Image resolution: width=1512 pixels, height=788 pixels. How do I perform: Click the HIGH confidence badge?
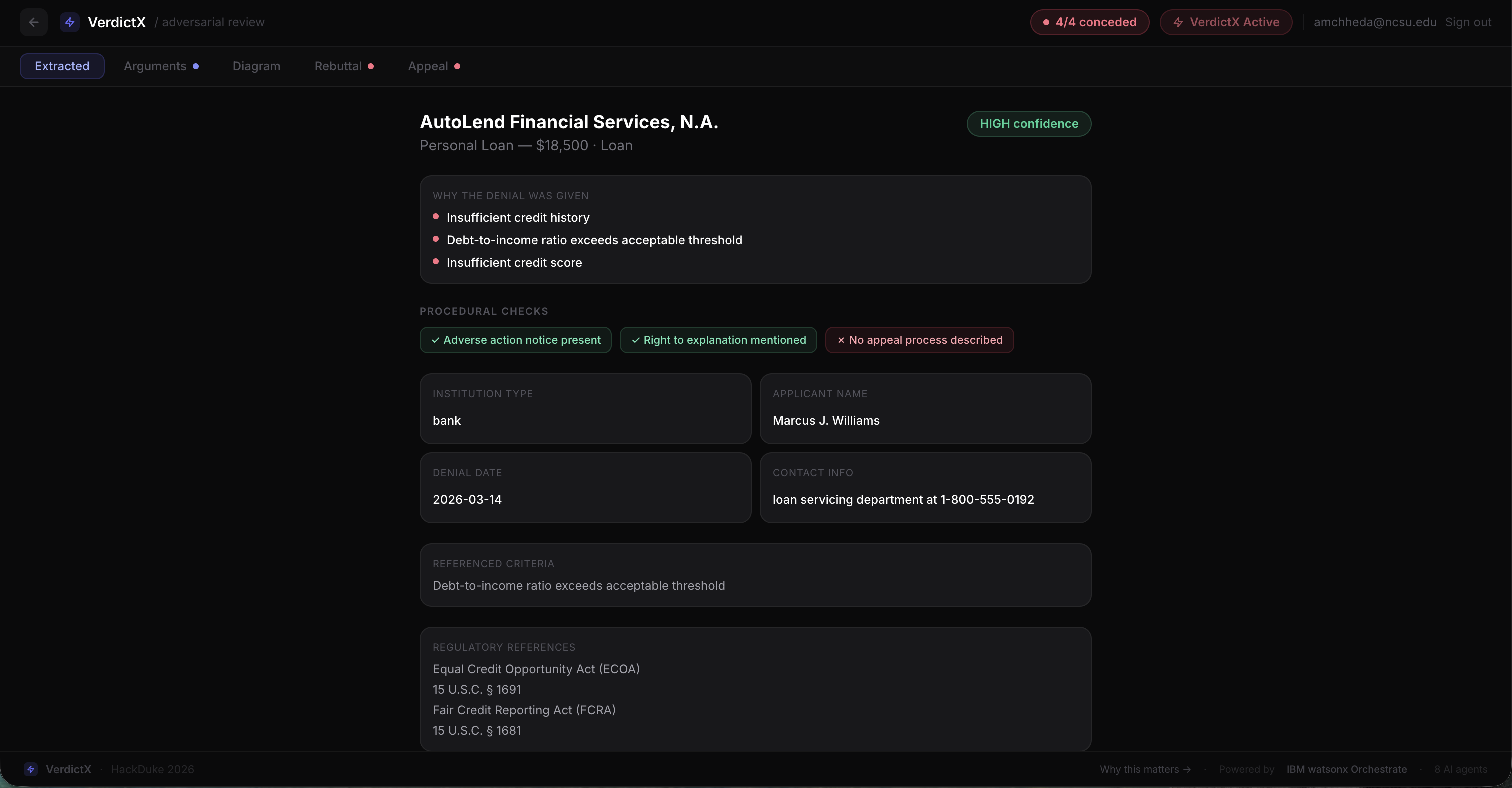pos(1028,124)
